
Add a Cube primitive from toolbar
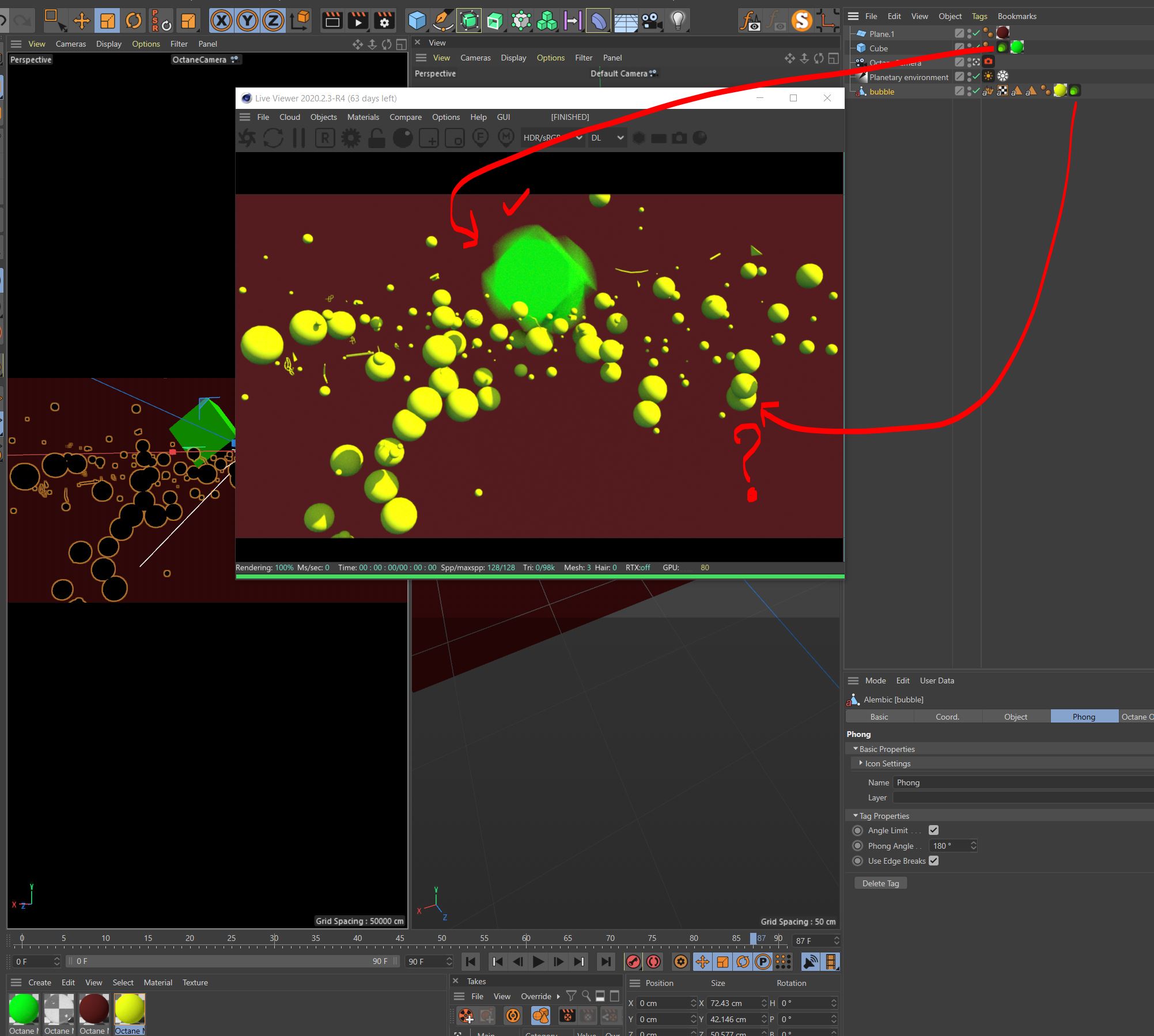point(417,21)
